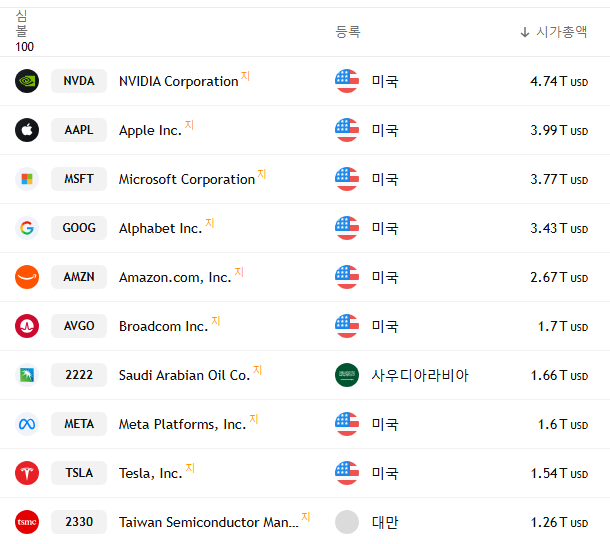Open the NVDA ticker symbol badge
610x544 pixels.
click(x=79, y=81)
